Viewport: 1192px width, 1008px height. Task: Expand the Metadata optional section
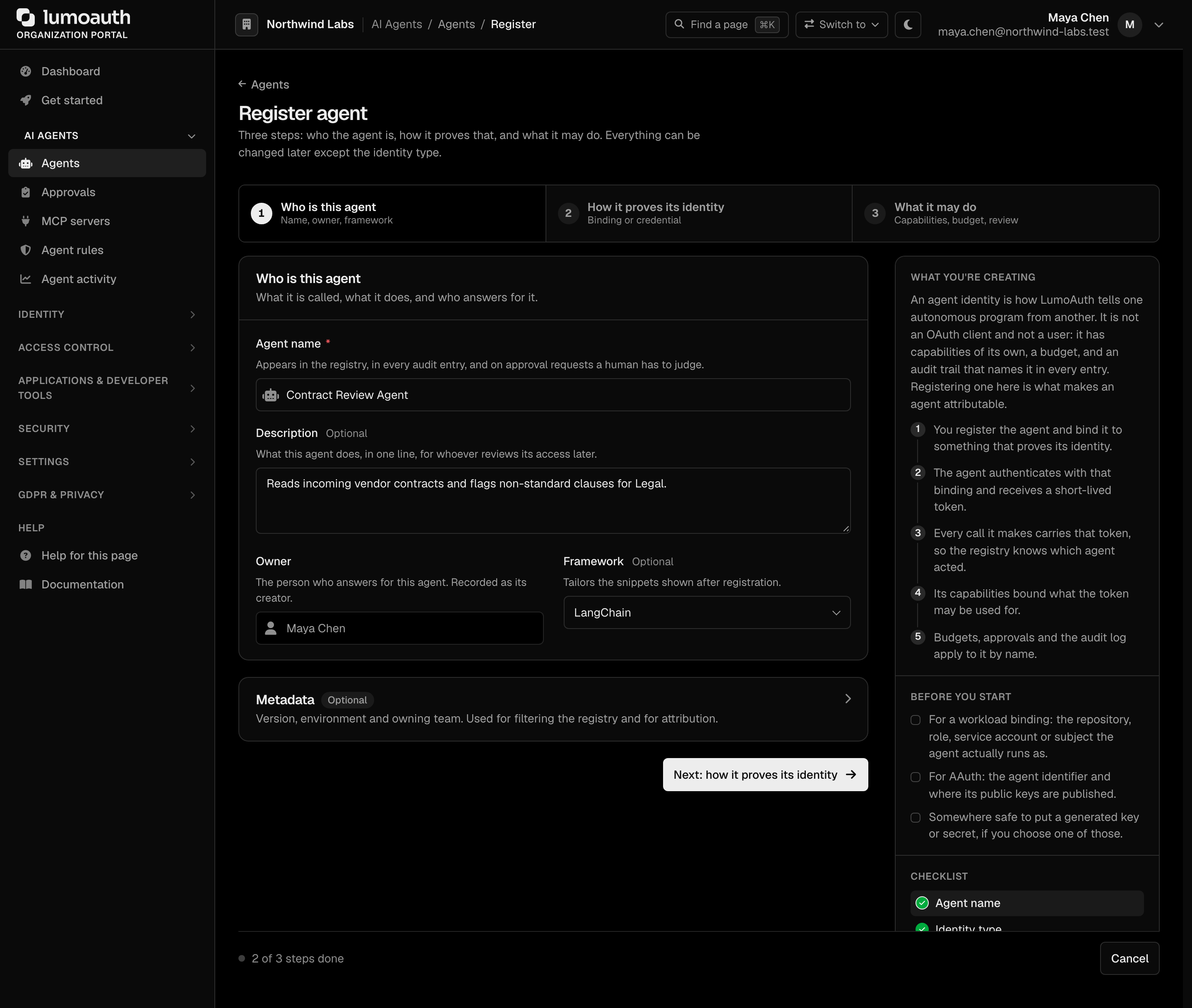click(x=553, y=708)
